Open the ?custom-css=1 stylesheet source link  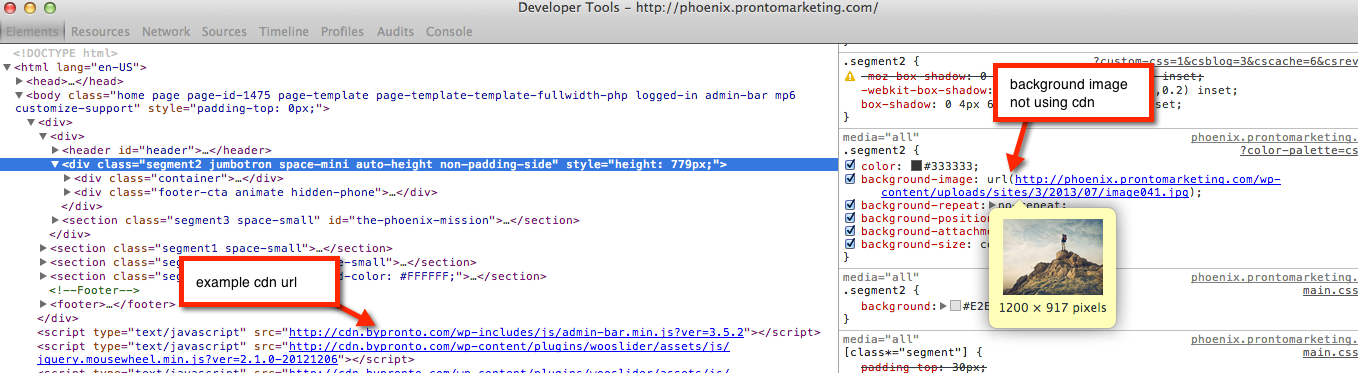click(x=1225, y=62)
